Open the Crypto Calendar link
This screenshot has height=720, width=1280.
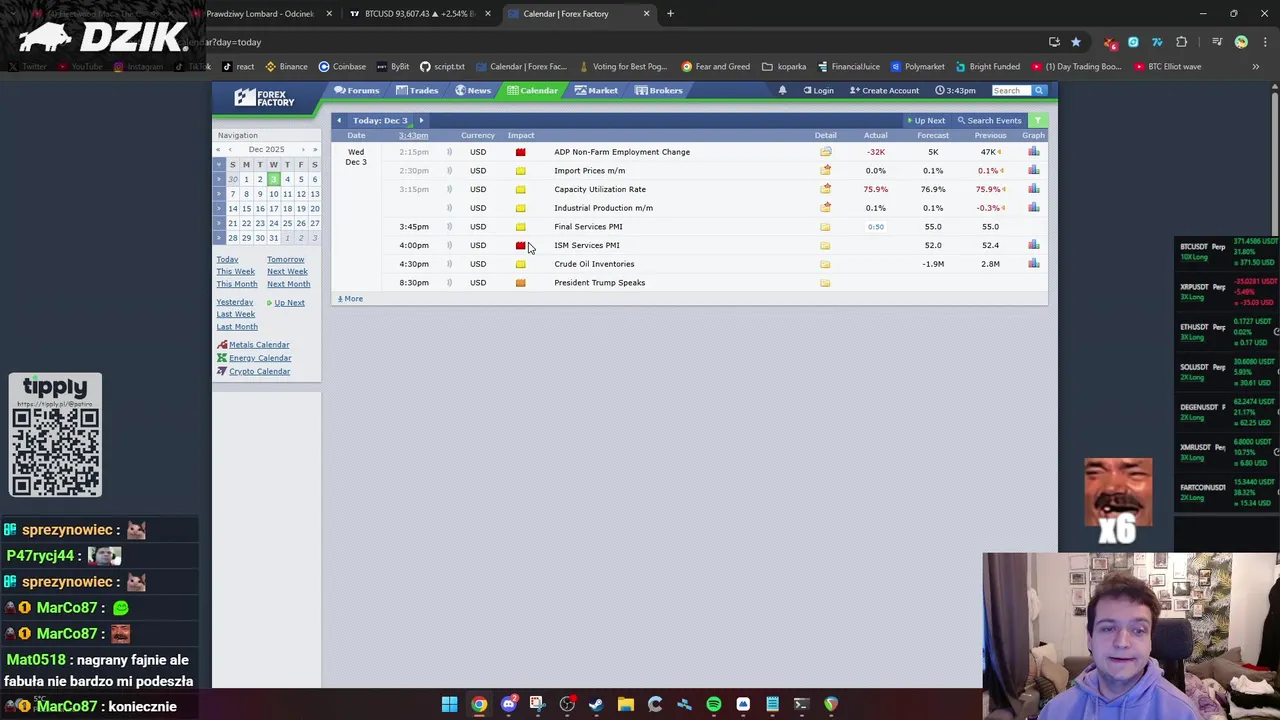259,372
